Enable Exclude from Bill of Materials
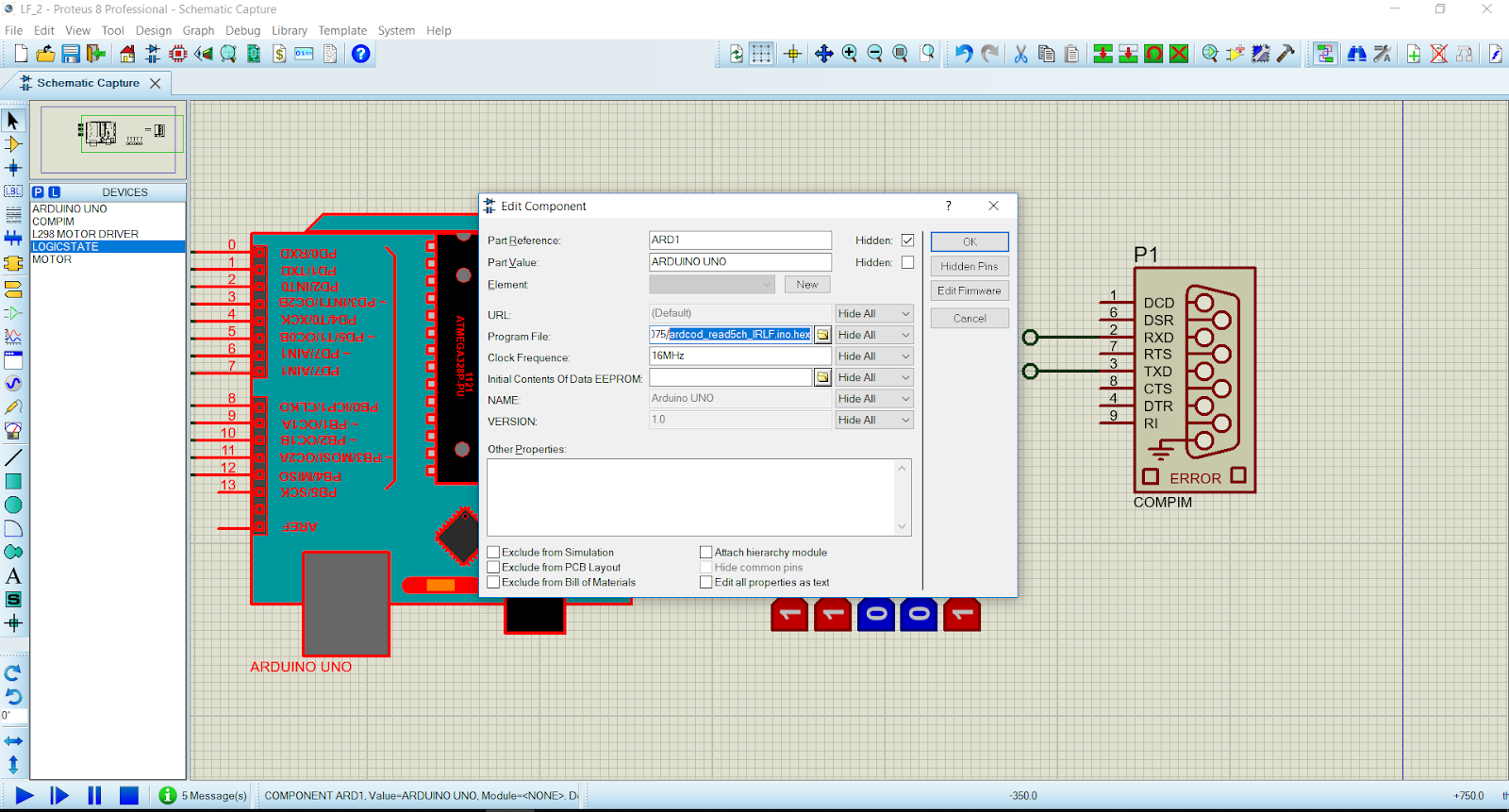 [493, 582]
